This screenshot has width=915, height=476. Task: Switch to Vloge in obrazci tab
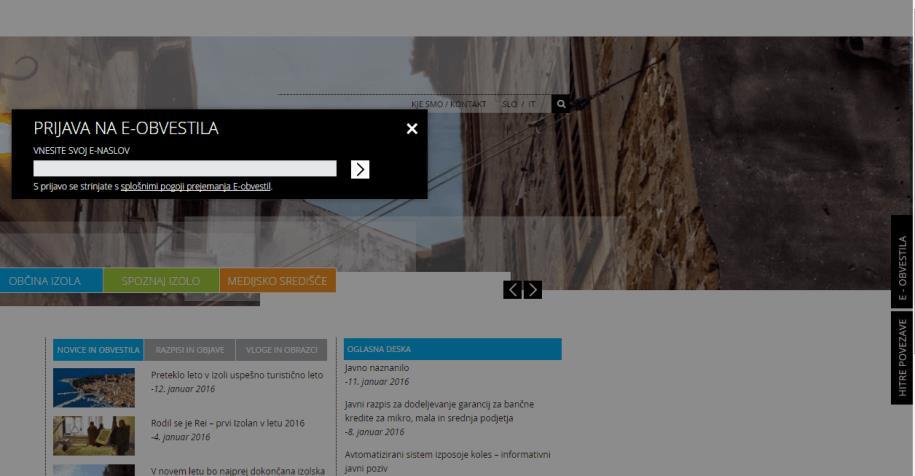click(x=280, y=350)
